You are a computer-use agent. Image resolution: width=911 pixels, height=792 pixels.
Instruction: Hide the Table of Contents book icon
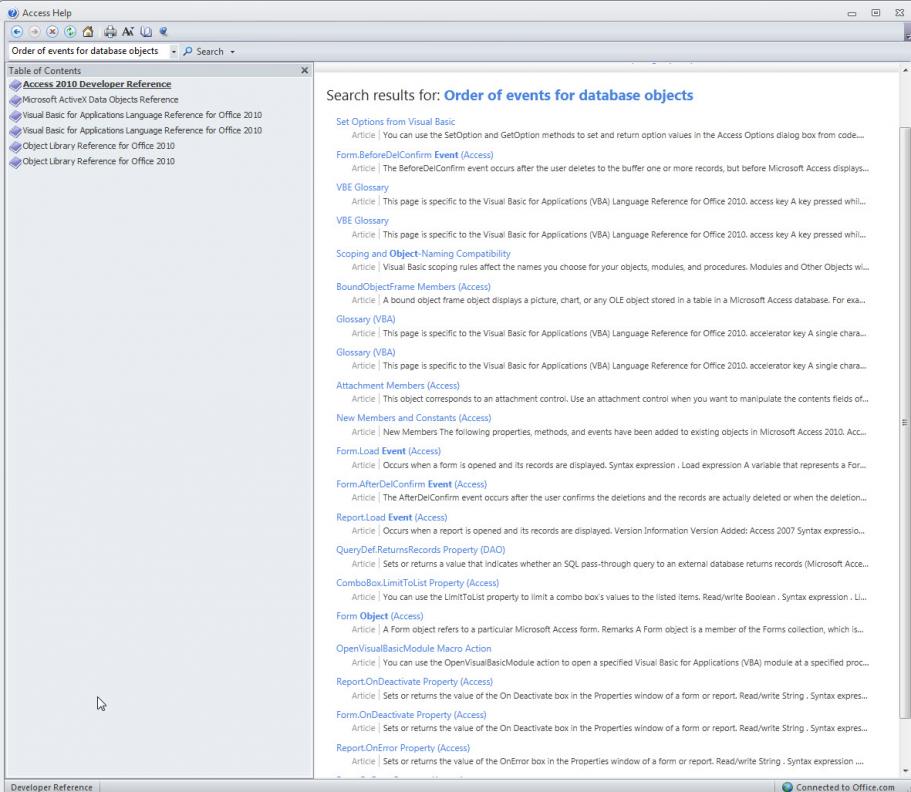pos(146,32)
